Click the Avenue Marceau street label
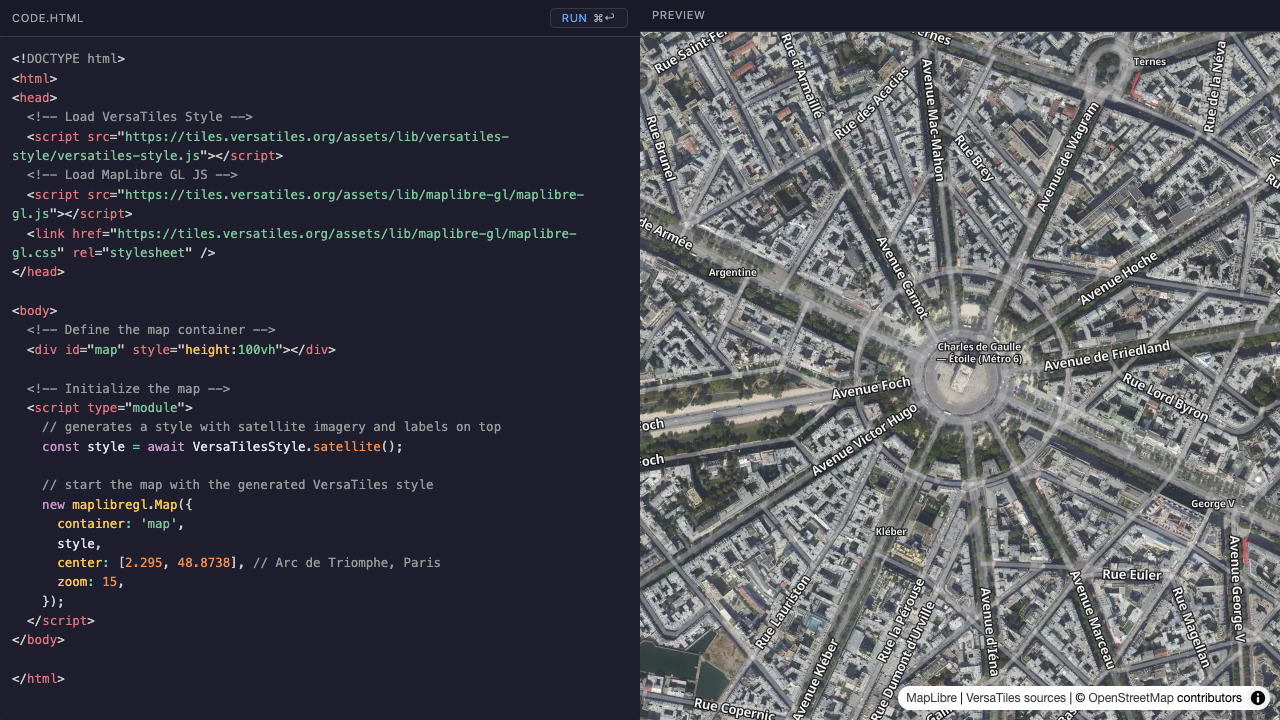Viewport: 1280px width, 720px height. 1092,620
